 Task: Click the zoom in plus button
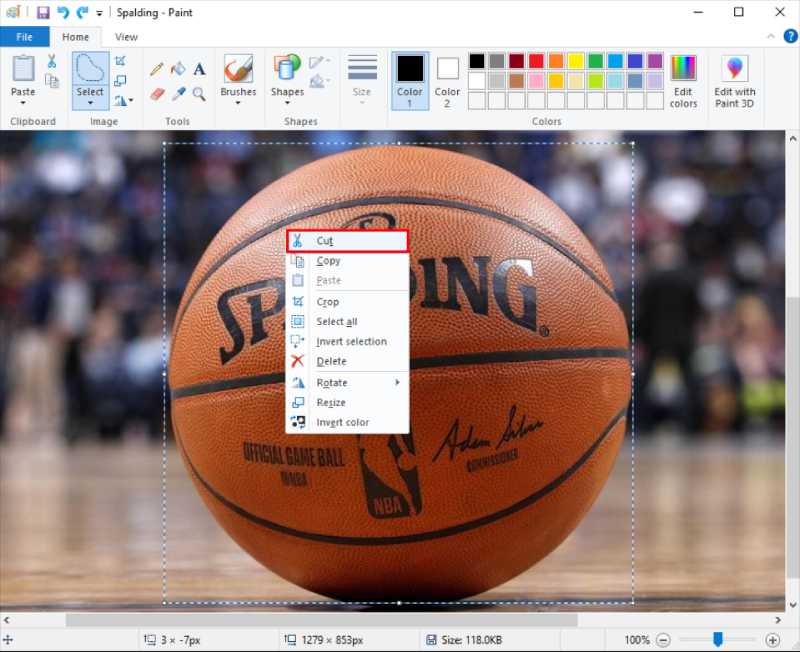coord(773,640)
